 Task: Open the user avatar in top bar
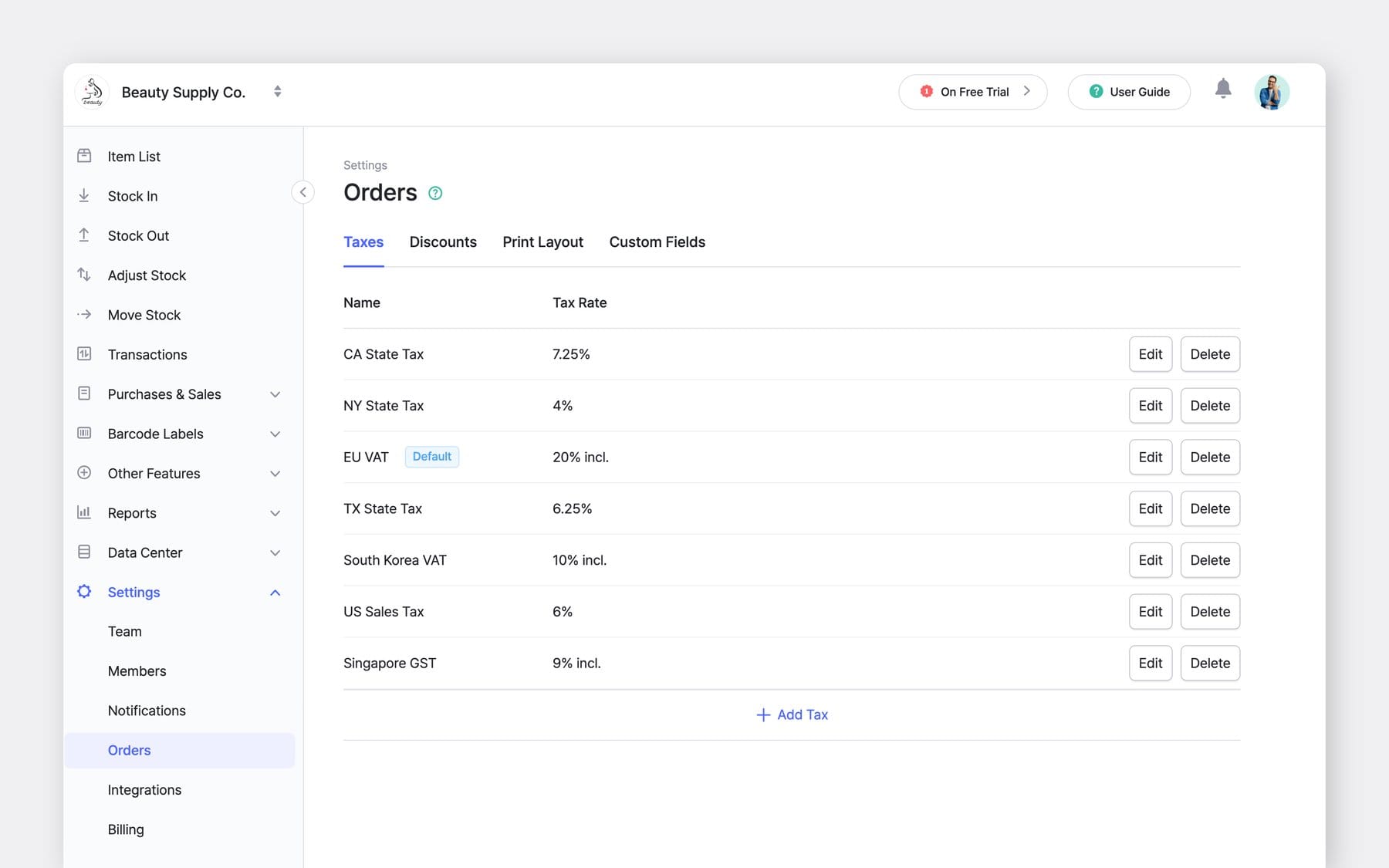coord(1272,91)
